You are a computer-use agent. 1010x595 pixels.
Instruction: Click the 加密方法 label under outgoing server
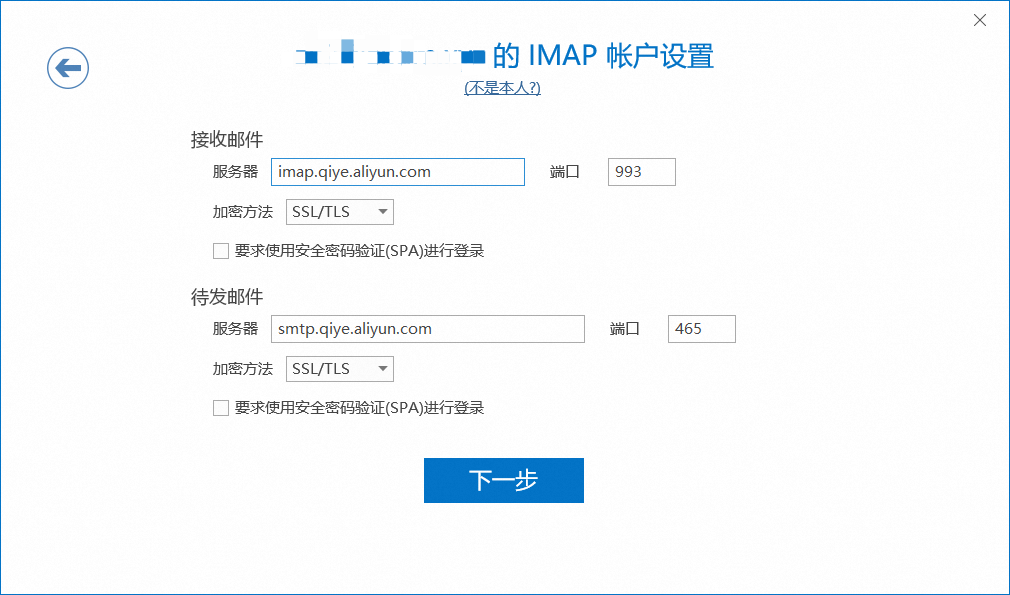pos(242,369)
